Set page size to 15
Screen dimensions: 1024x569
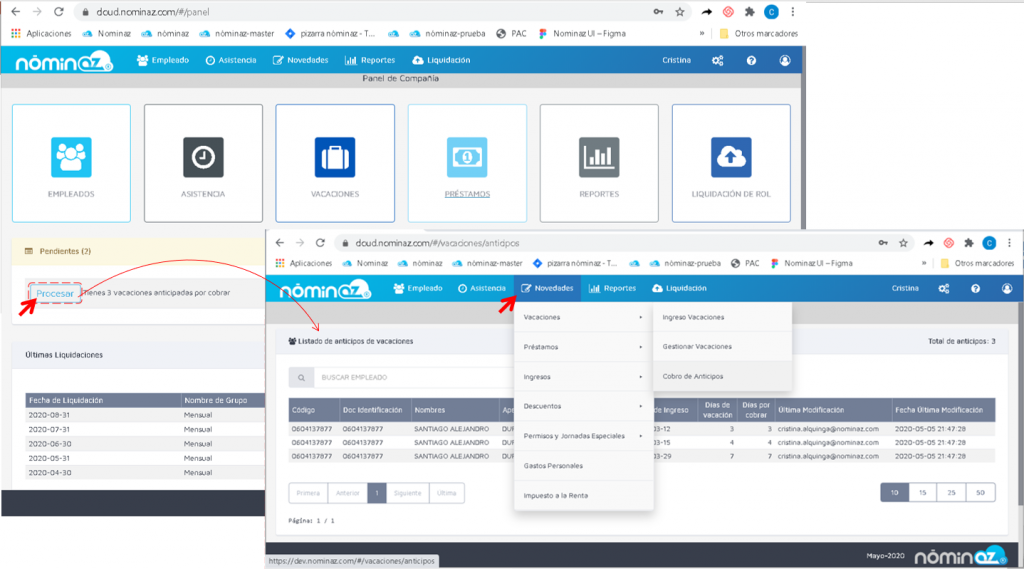click(x=923, y=493)
